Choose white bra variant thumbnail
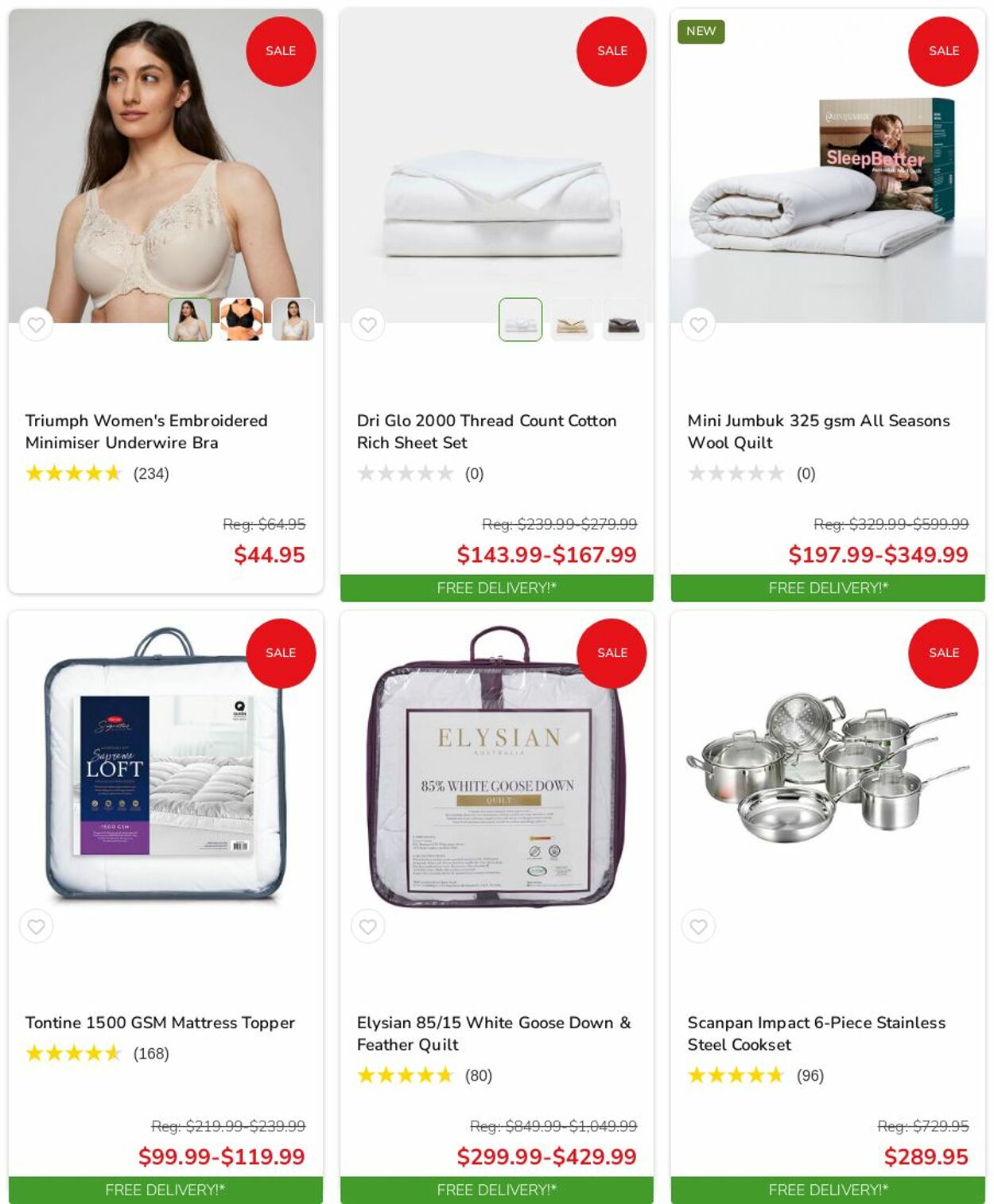994x1204 pixels. (293, 320)
